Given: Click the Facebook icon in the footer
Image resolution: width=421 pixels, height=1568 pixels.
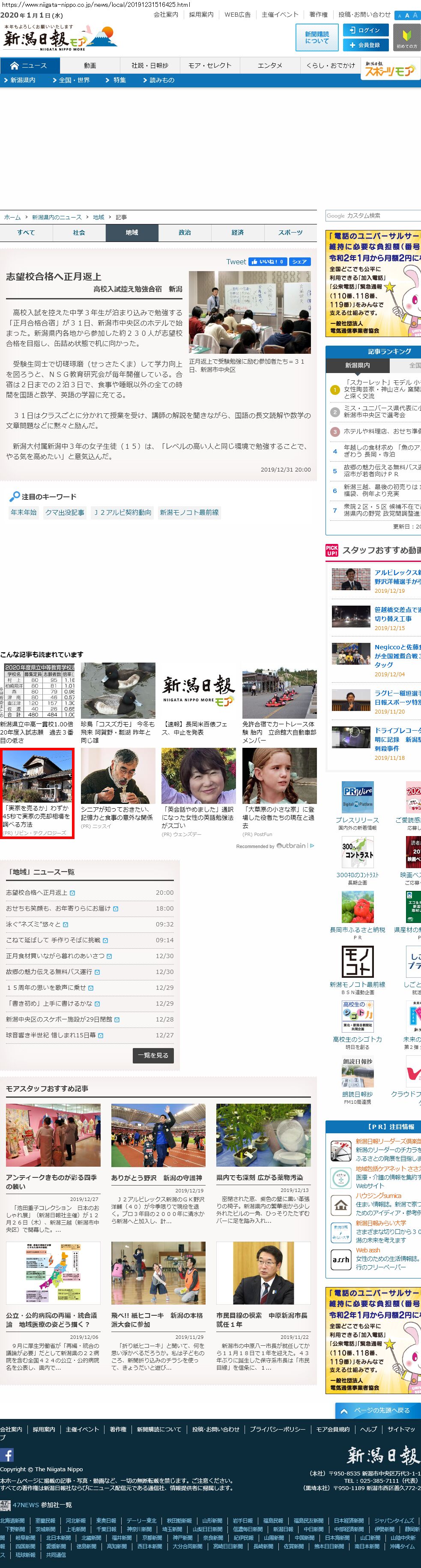Looking at the screenshot, I should [7, 1455].
